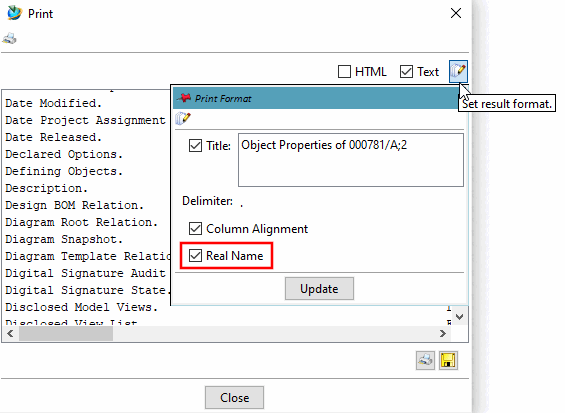565x413 pixels.
Task: Click the 'Design BOM Relation.' line
Action: (74, 205)
